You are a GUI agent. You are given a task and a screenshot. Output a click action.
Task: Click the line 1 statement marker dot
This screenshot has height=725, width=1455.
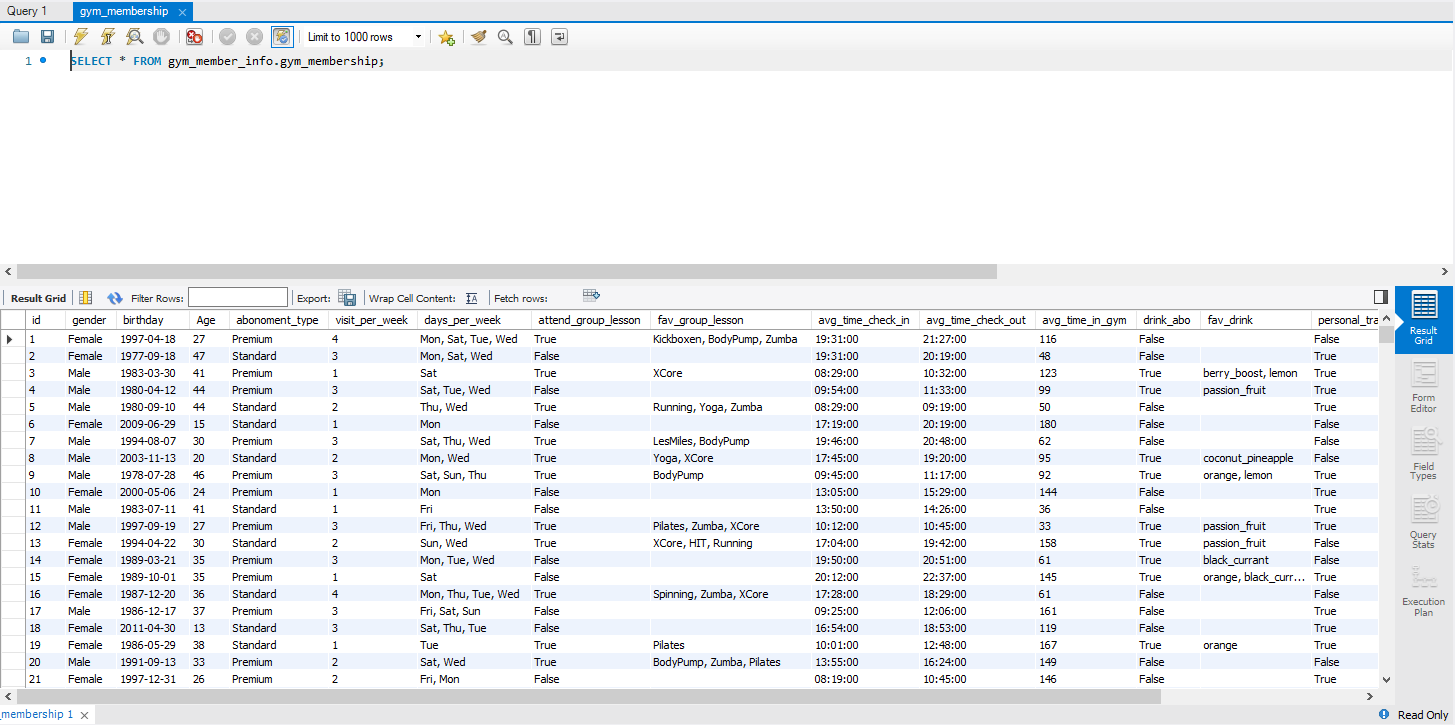point(43,61)
